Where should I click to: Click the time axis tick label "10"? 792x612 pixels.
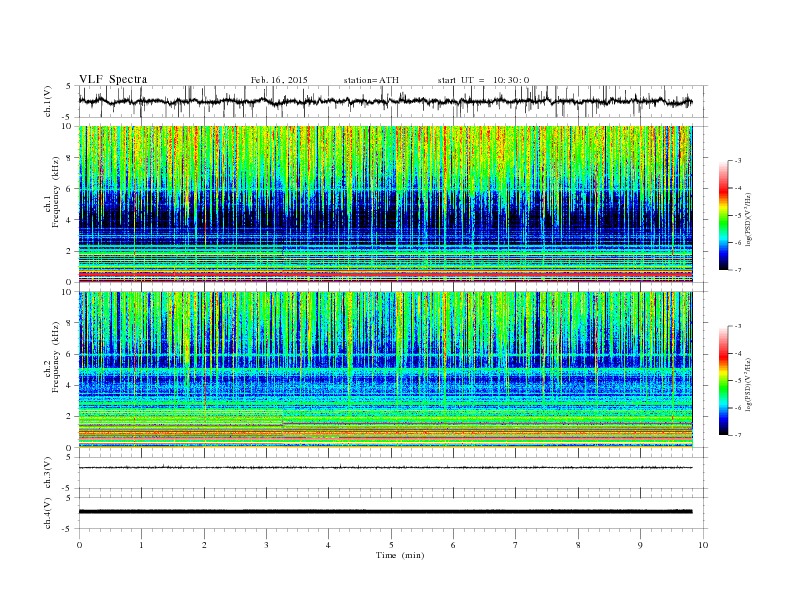(x=703, y=545)
